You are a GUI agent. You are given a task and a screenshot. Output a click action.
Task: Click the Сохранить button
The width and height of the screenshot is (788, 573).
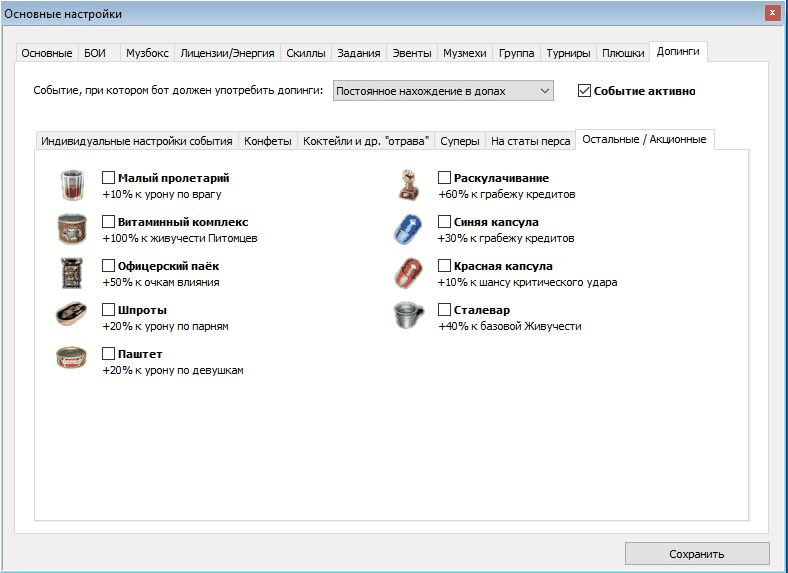pyautogui.click(x=697, y=553)
